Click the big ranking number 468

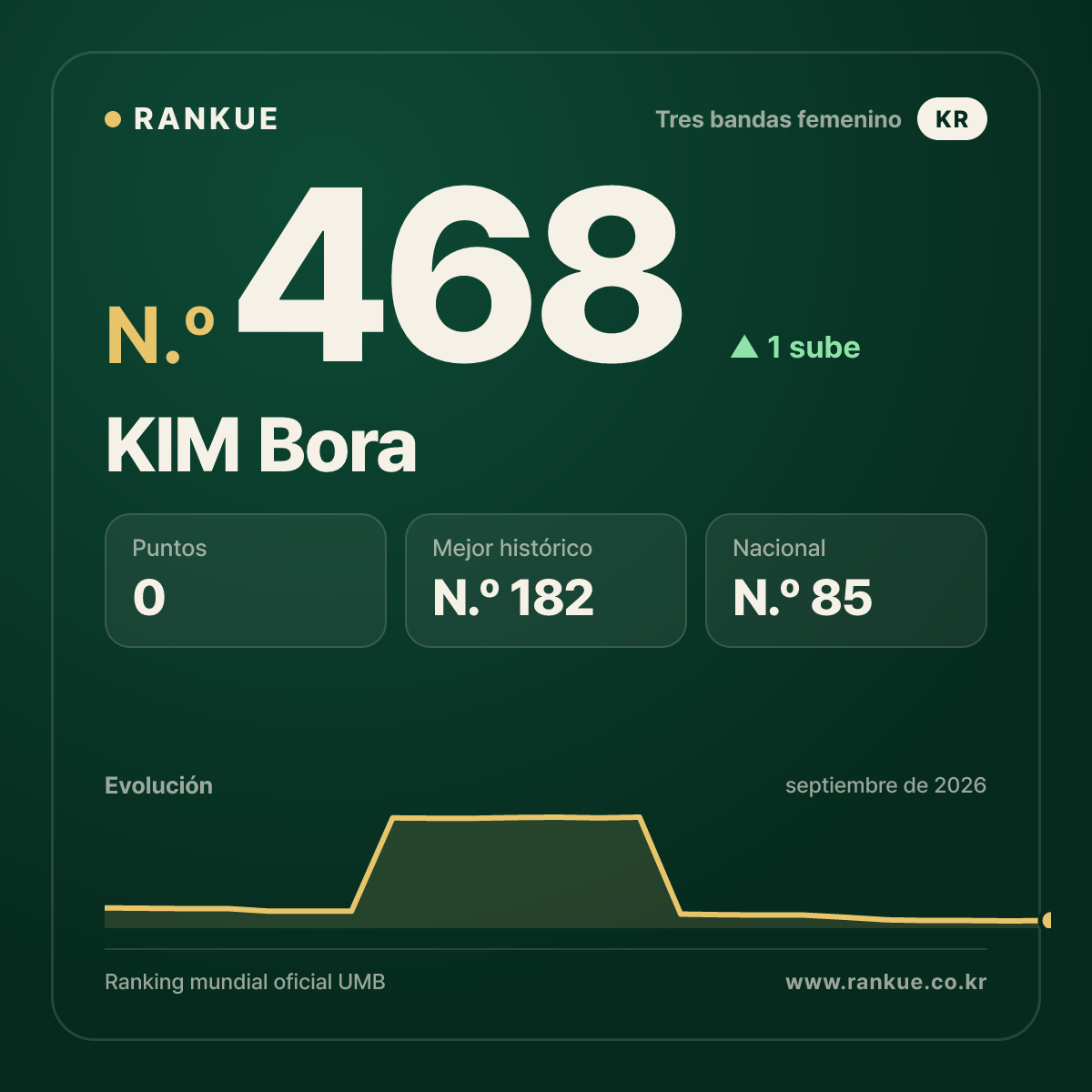(460, 274)
